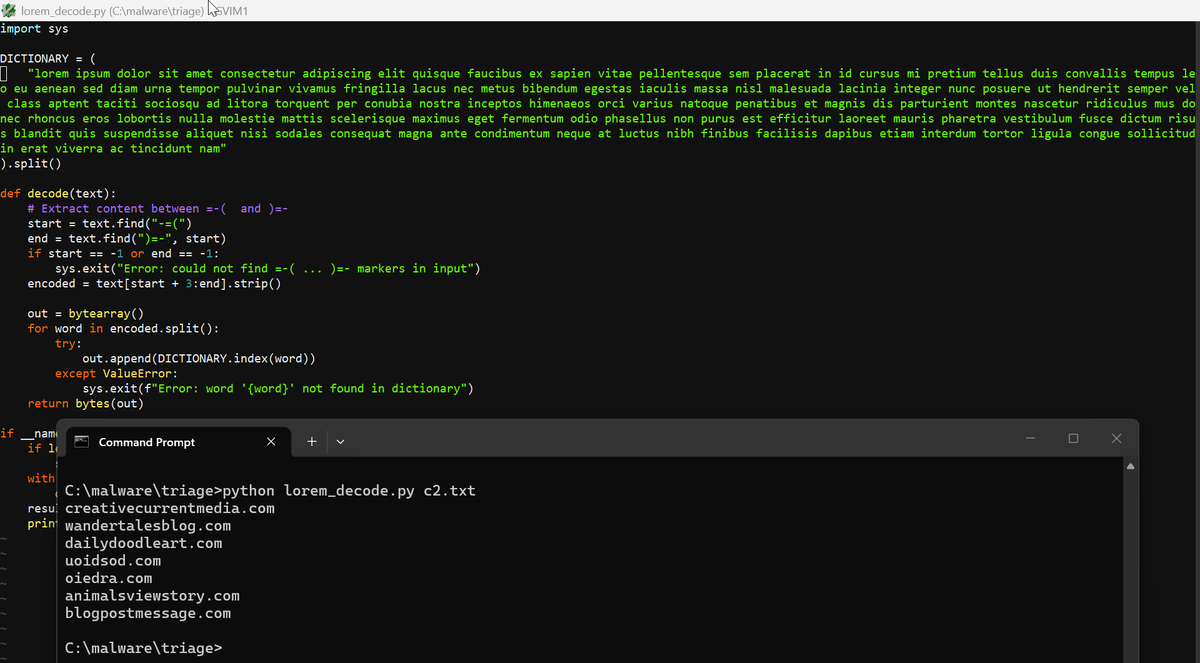Click the '# Extract content between' comment
Viewport: 1200px width, 663px height.
(158, 209)
